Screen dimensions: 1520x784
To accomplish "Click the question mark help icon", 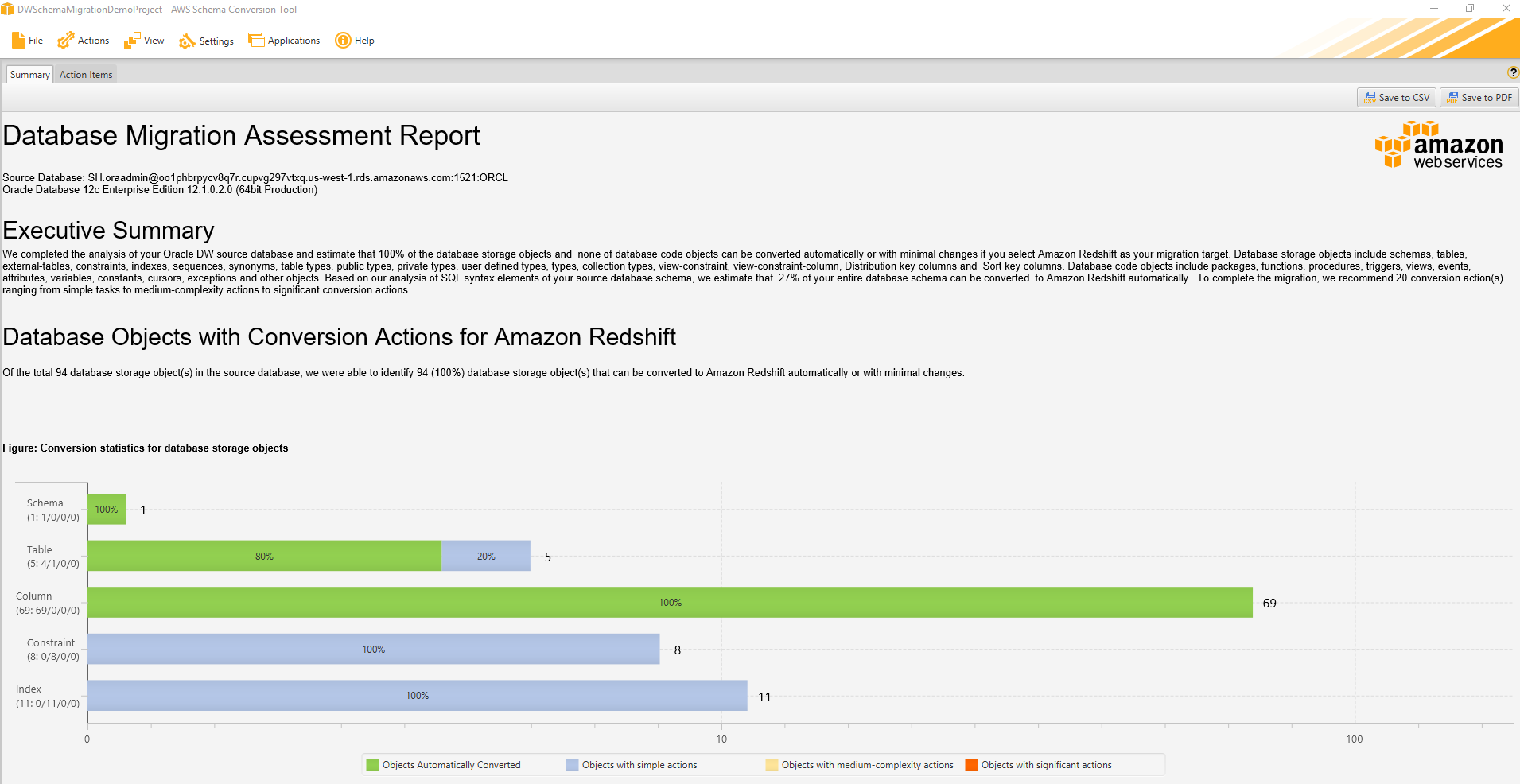I will tap(1513, 72).
